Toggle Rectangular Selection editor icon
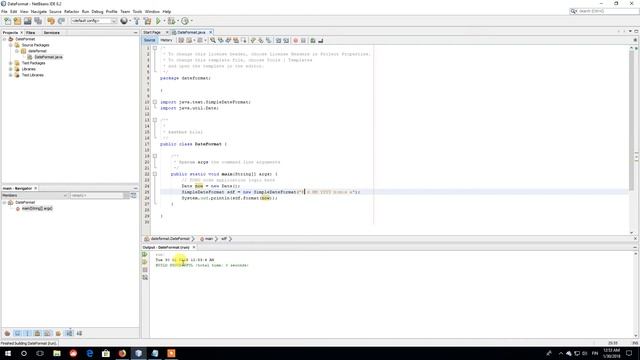The image size is (640, 360). pos(244,40)
